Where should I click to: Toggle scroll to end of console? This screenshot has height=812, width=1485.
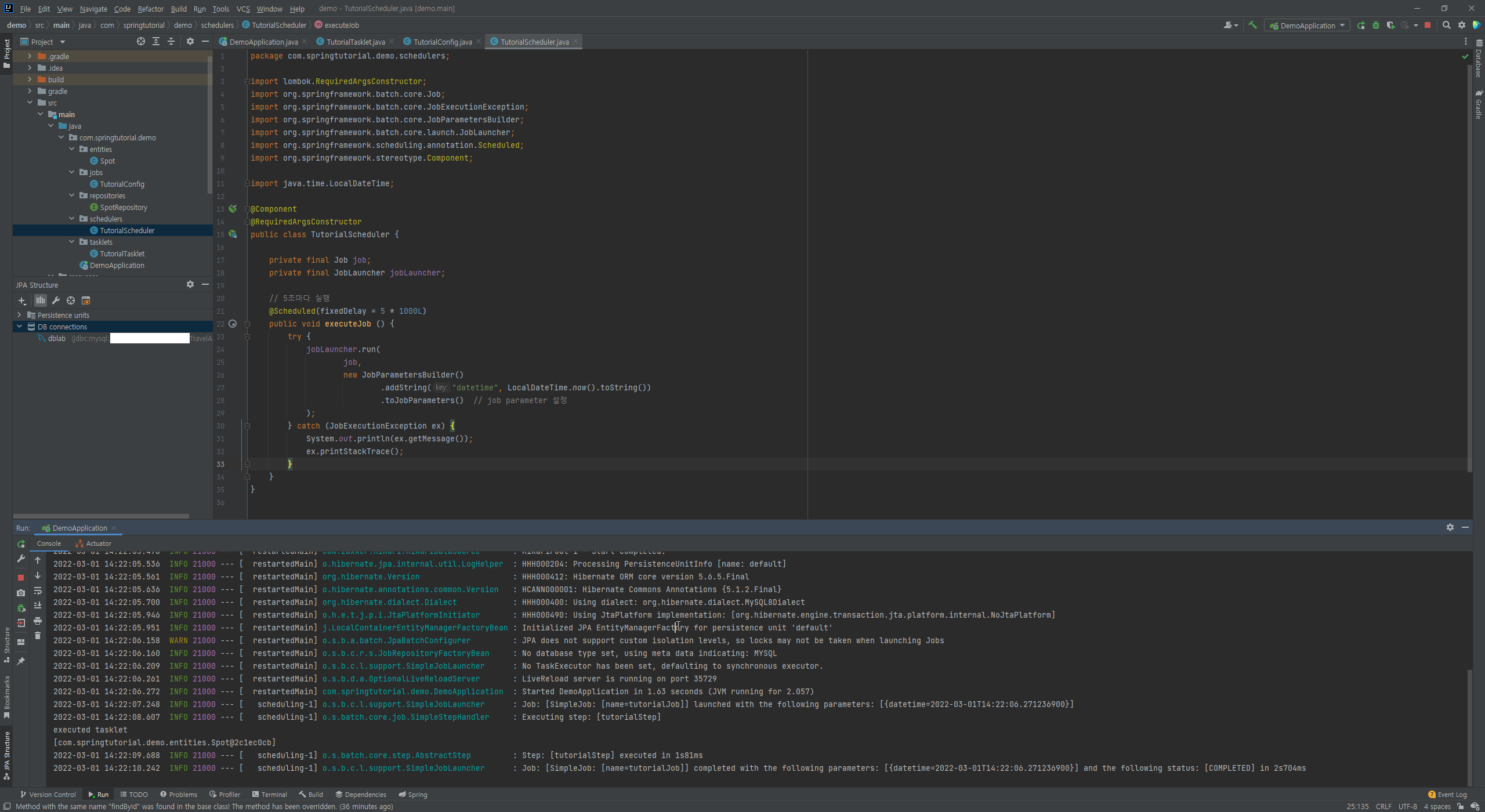coord(38,606)
